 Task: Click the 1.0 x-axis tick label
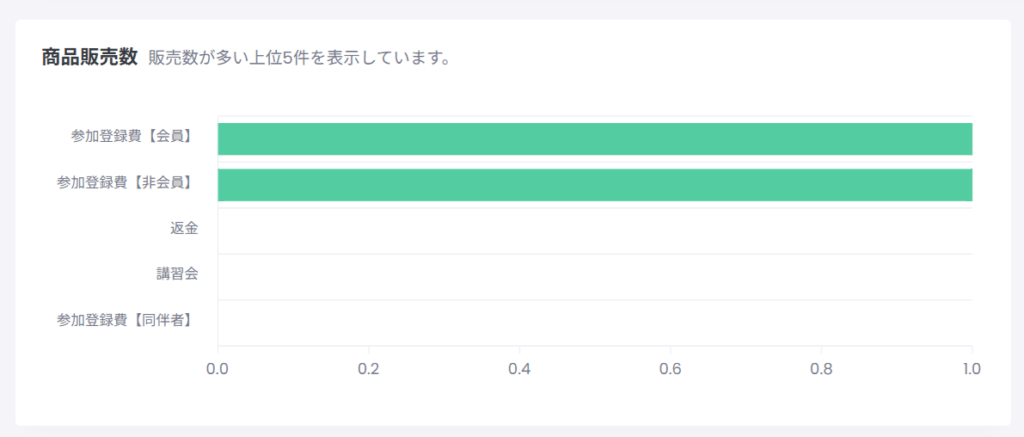[x=972, y=368]
